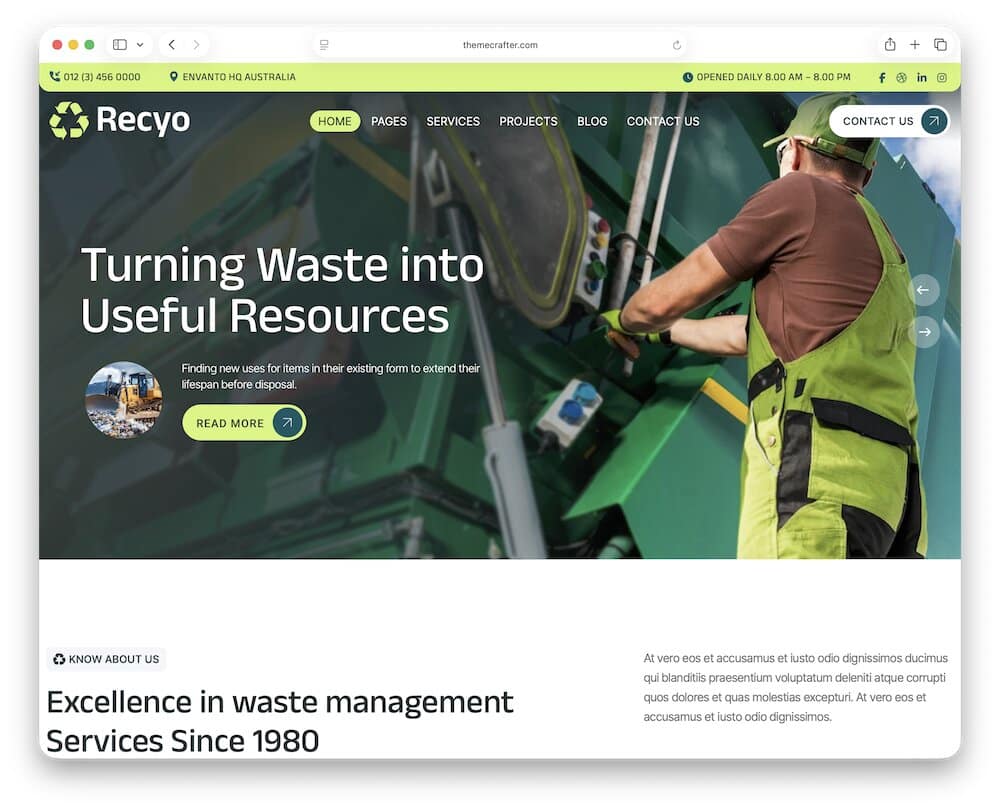This screenshot has height=810, width=1000.
Task: Open the Facebook social icon
Action: 882,78
